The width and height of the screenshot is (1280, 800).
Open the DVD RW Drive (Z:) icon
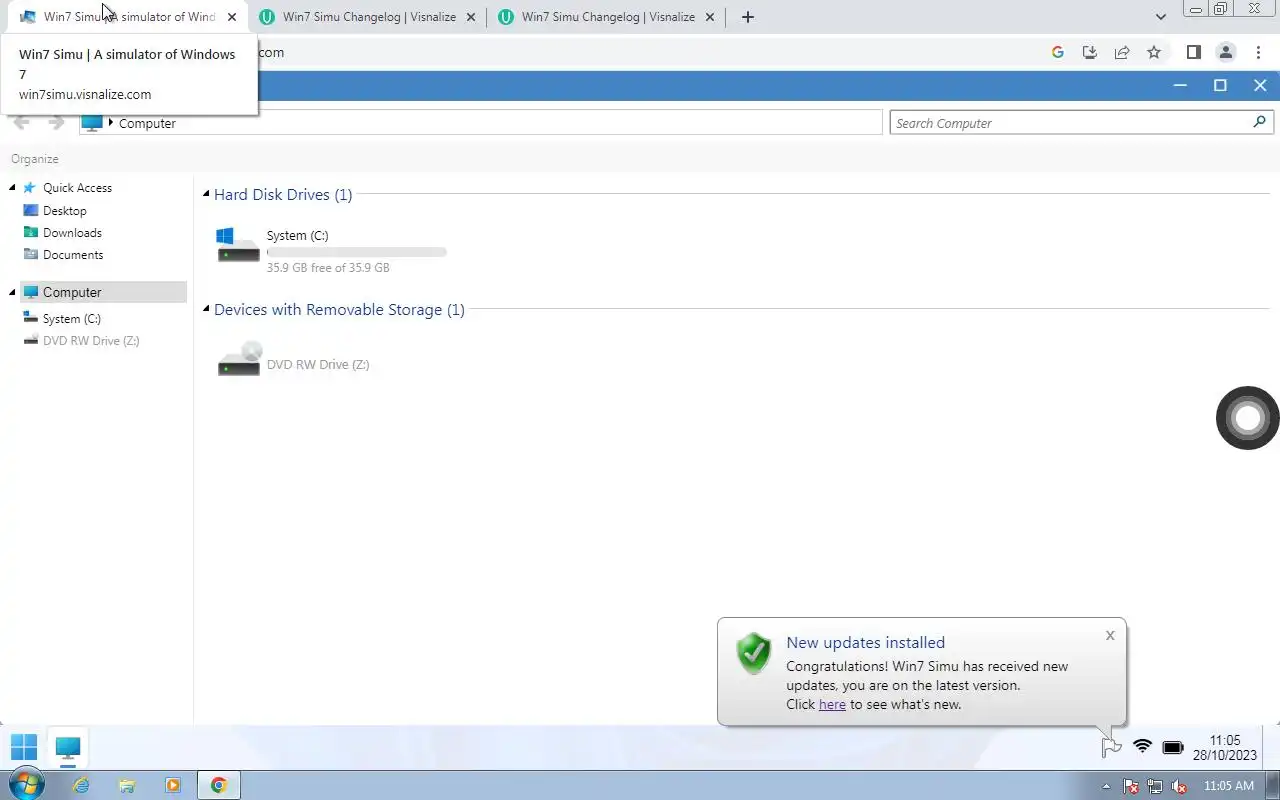(238, 359)
